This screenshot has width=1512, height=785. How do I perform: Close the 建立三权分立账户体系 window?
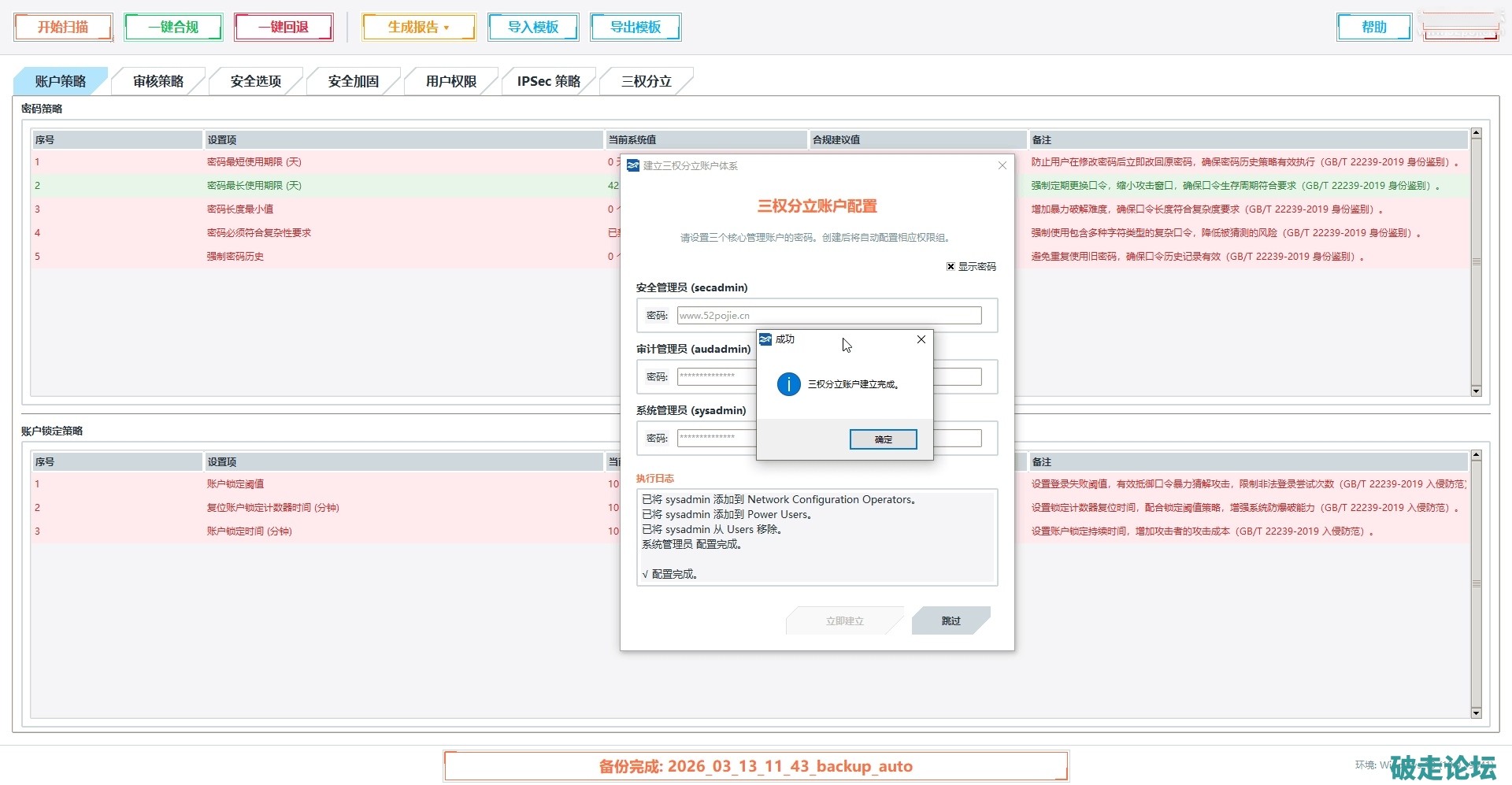coord(1002,165)
